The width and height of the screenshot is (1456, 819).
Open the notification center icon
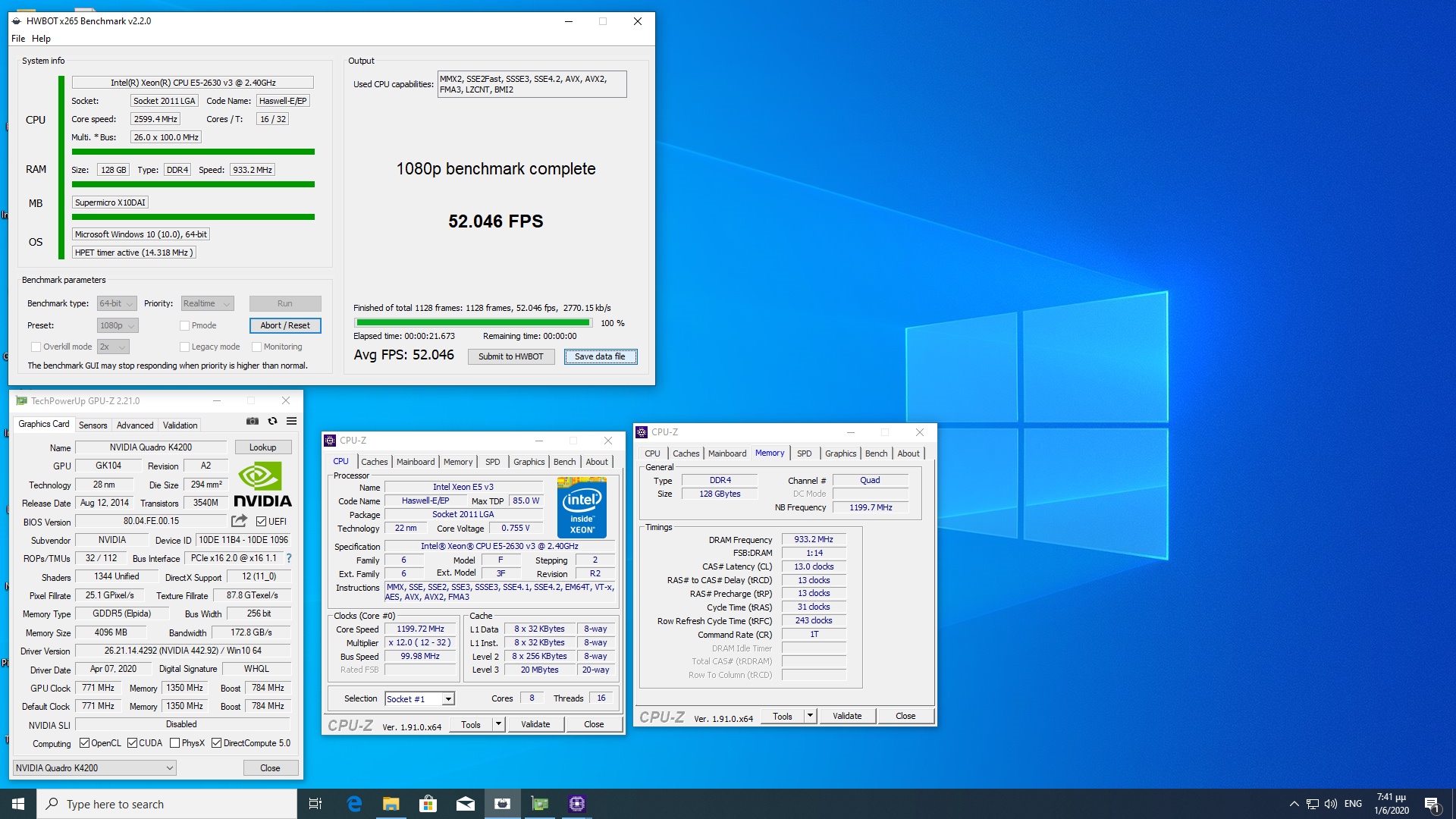1432,804
